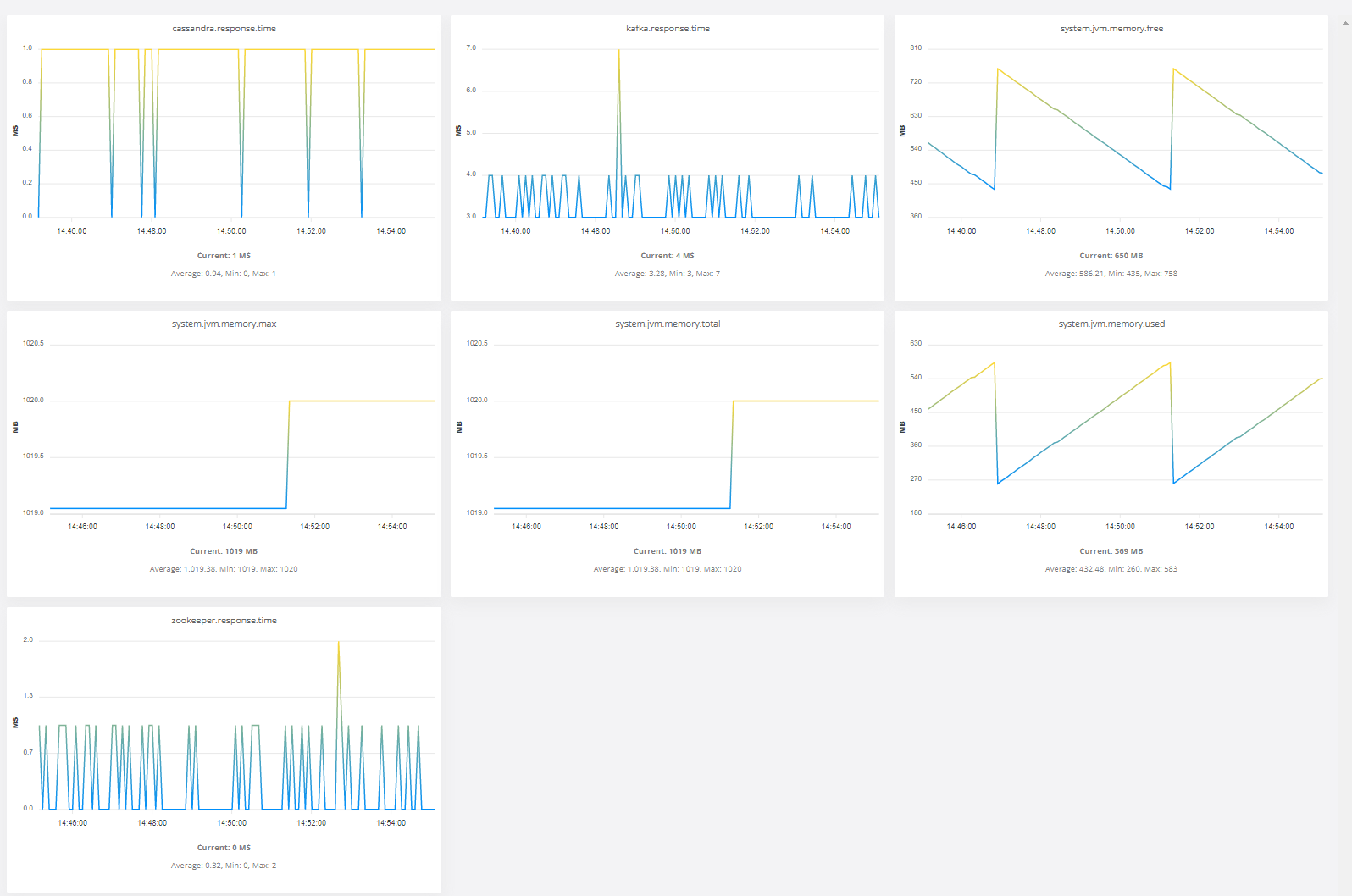1352x896 pixels.
Task: Select the system.jvm.memory.used chart title
Action: point(1111,324)
